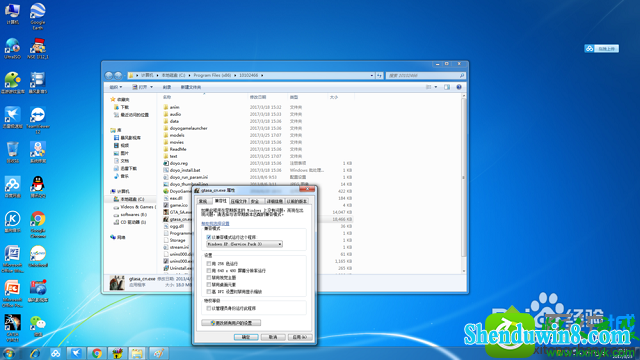Viewport: 640px width, 360px height.
Task: Click change settings for all users button
Action: pyautogui.click(x=231, y=323)
